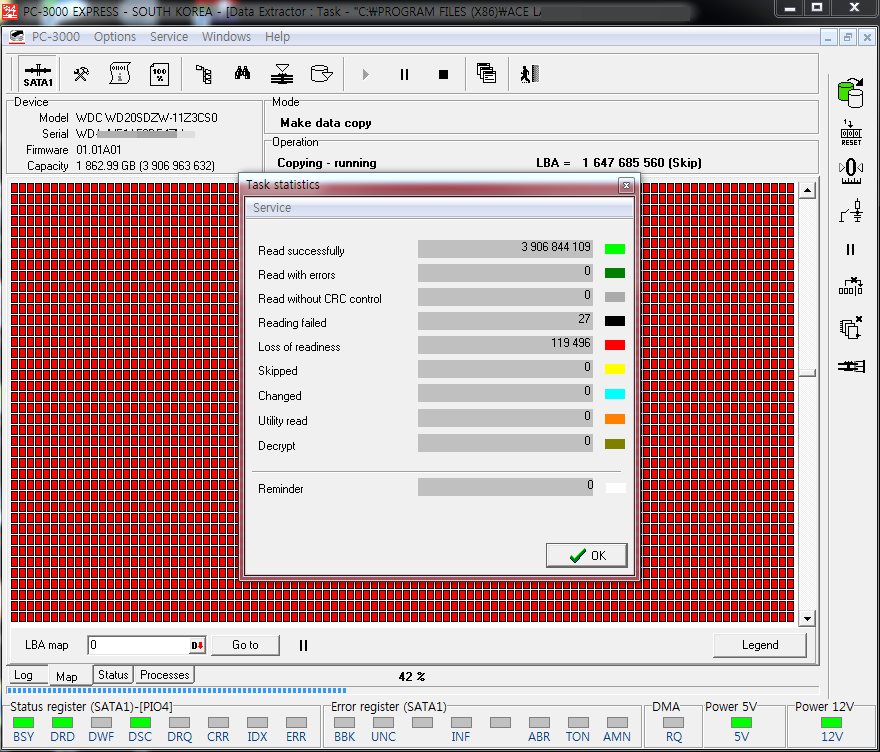Click the Reading failed black swatch
880x752 pixels.
615,321
